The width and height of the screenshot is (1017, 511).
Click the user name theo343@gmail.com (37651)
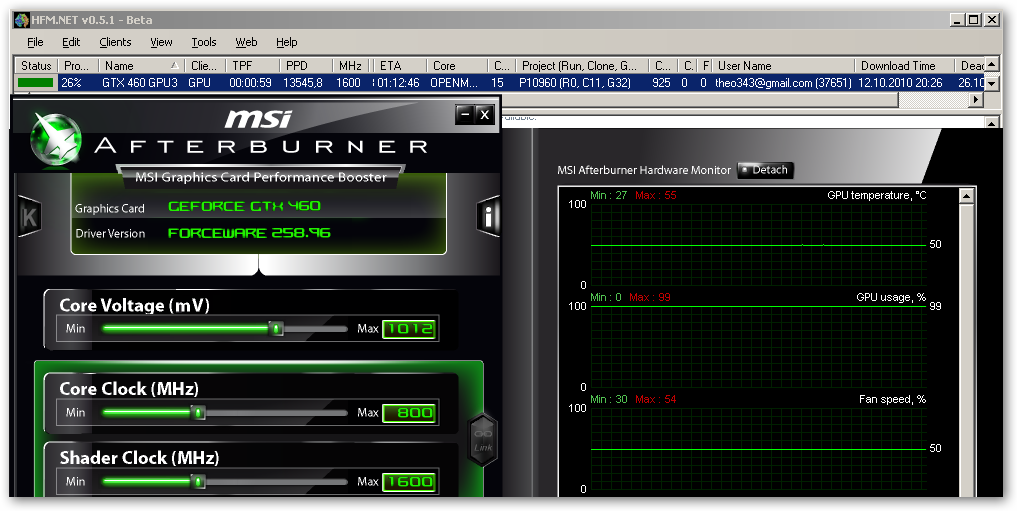(x=783, y=83)
